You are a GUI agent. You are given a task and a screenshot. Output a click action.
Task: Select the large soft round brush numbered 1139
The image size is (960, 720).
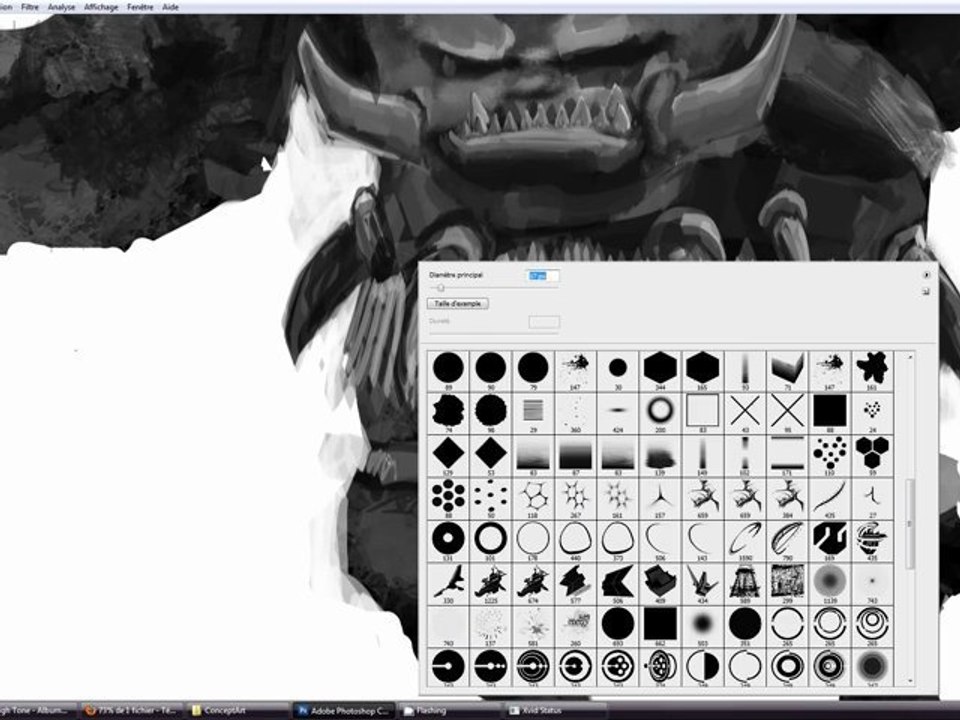coord(830,583)
